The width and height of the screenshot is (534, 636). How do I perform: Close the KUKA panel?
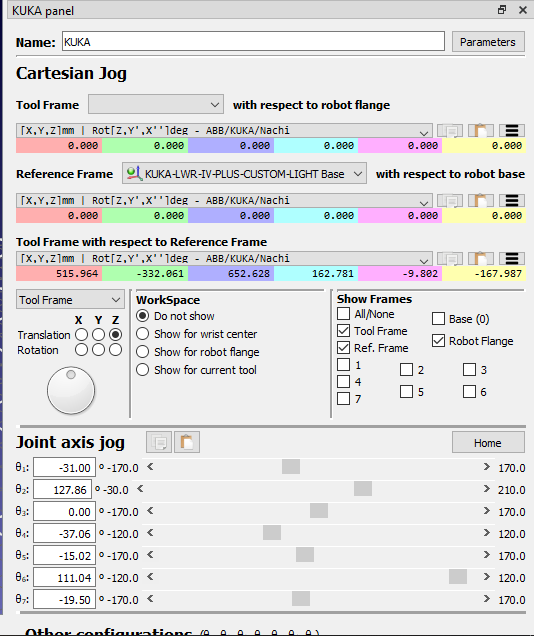[x=523, y=10]
